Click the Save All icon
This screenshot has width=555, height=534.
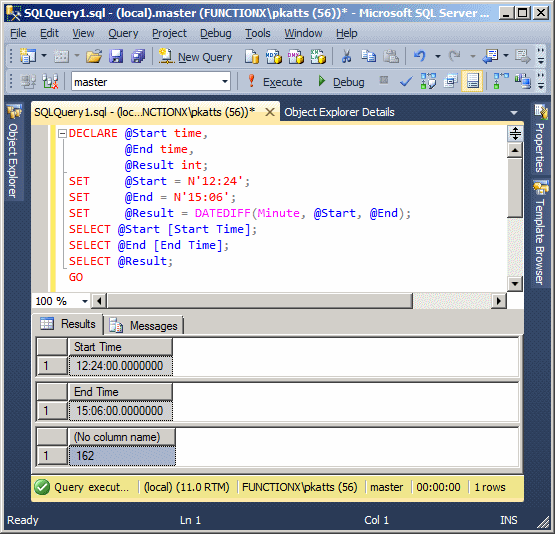click(138, 56)
